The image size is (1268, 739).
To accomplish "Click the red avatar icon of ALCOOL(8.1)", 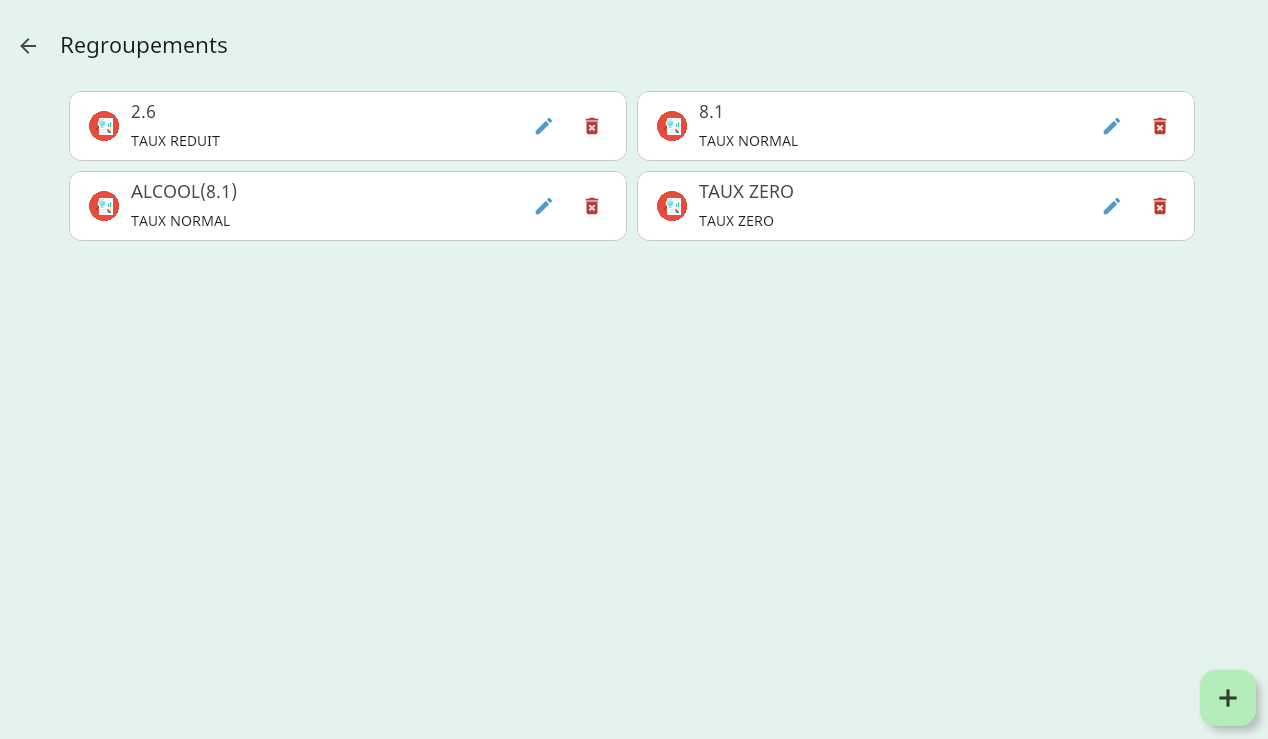I will pos(104,206).
